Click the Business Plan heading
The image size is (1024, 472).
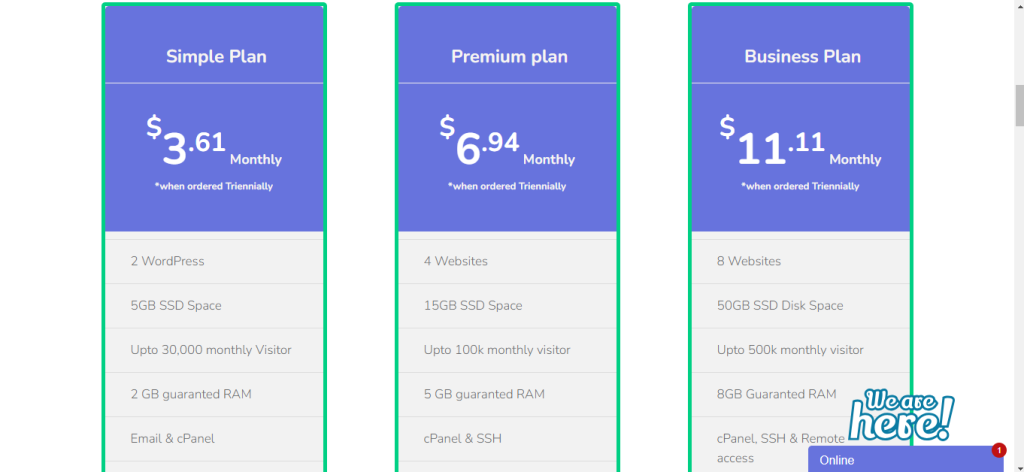(x=802, y=56)
